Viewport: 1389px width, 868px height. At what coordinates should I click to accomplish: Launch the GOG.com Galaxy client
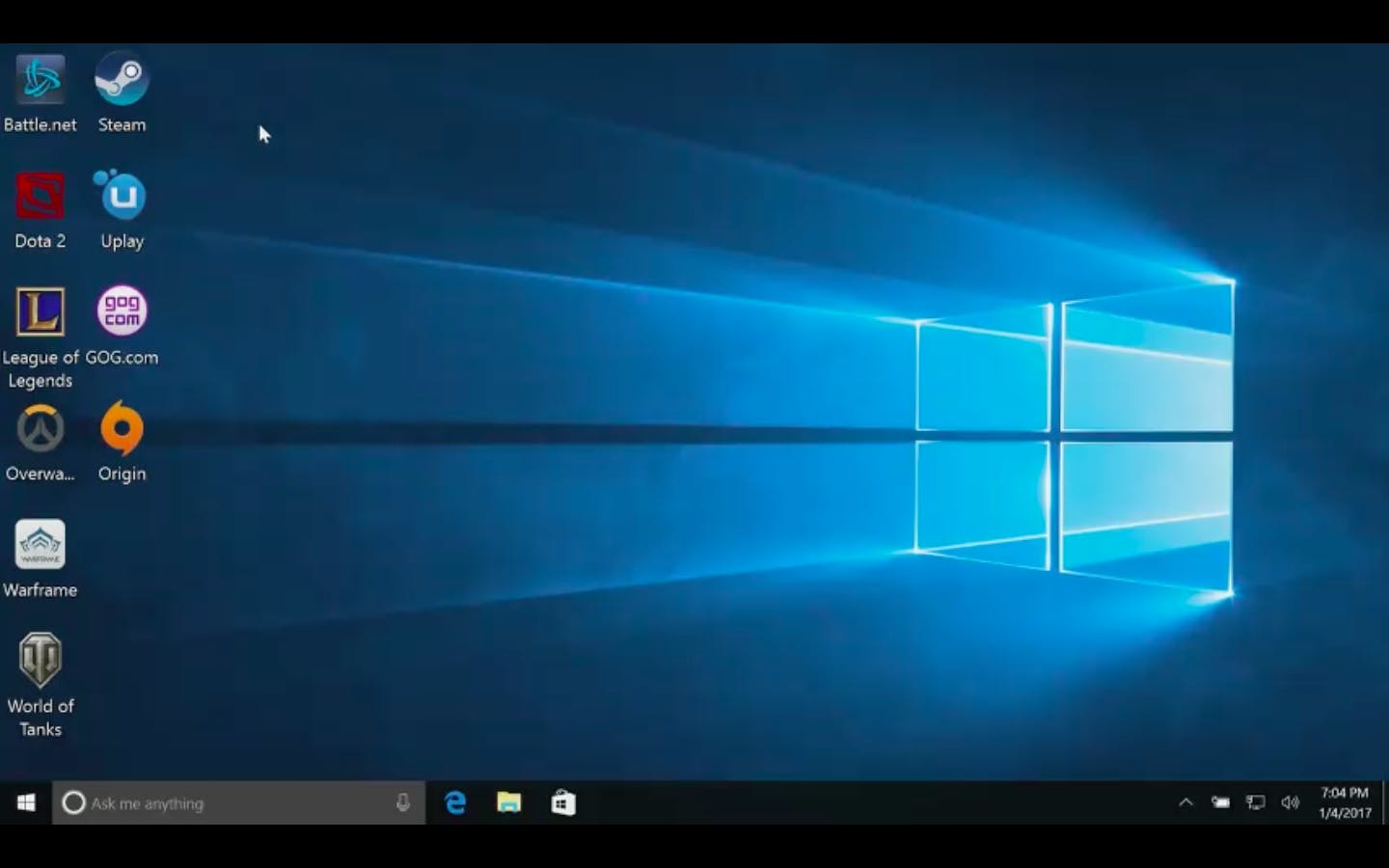click(122, 311)
